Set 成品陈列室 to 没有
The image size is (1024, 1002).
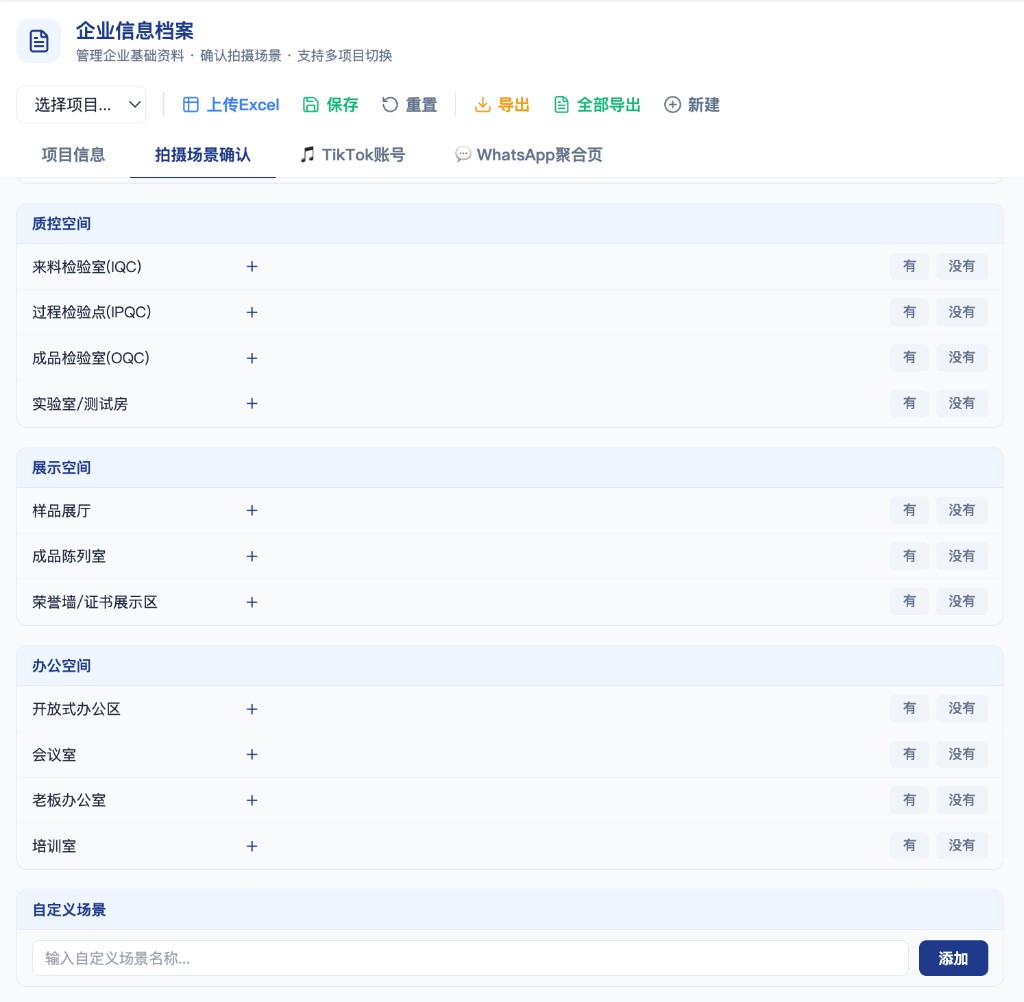[x=961, y=556]
